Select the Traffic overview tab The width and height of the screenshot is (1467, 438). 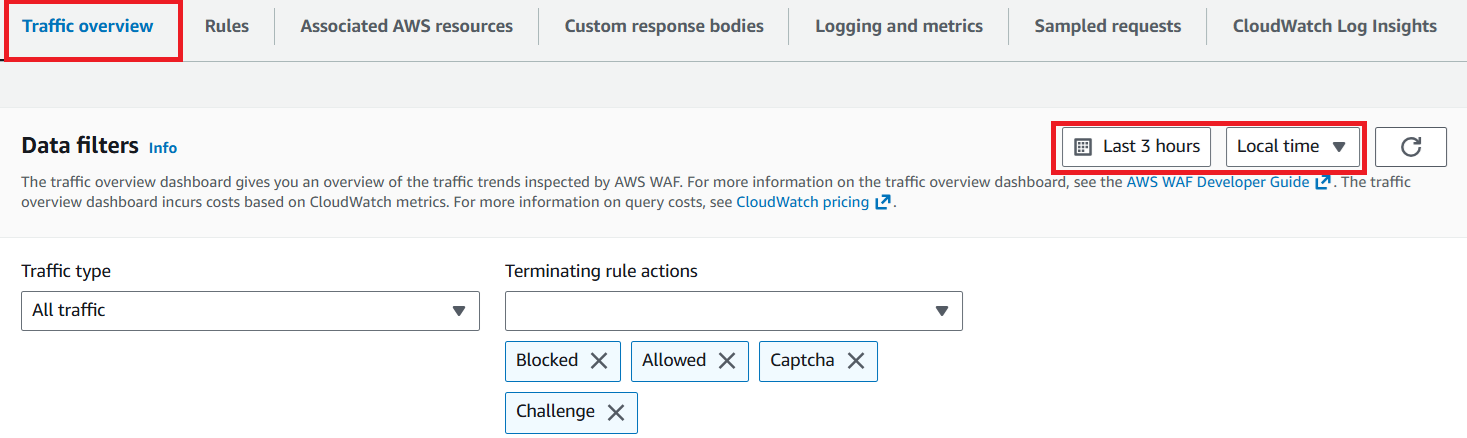click(x=88, y=26)
